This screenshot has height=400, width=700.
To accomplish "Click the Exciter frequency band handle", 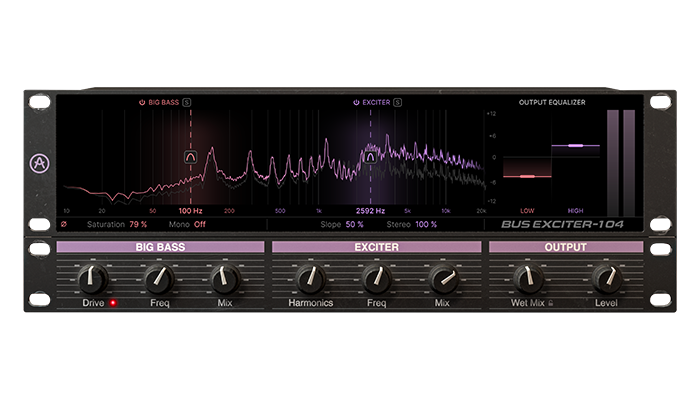I will point(370,157).
